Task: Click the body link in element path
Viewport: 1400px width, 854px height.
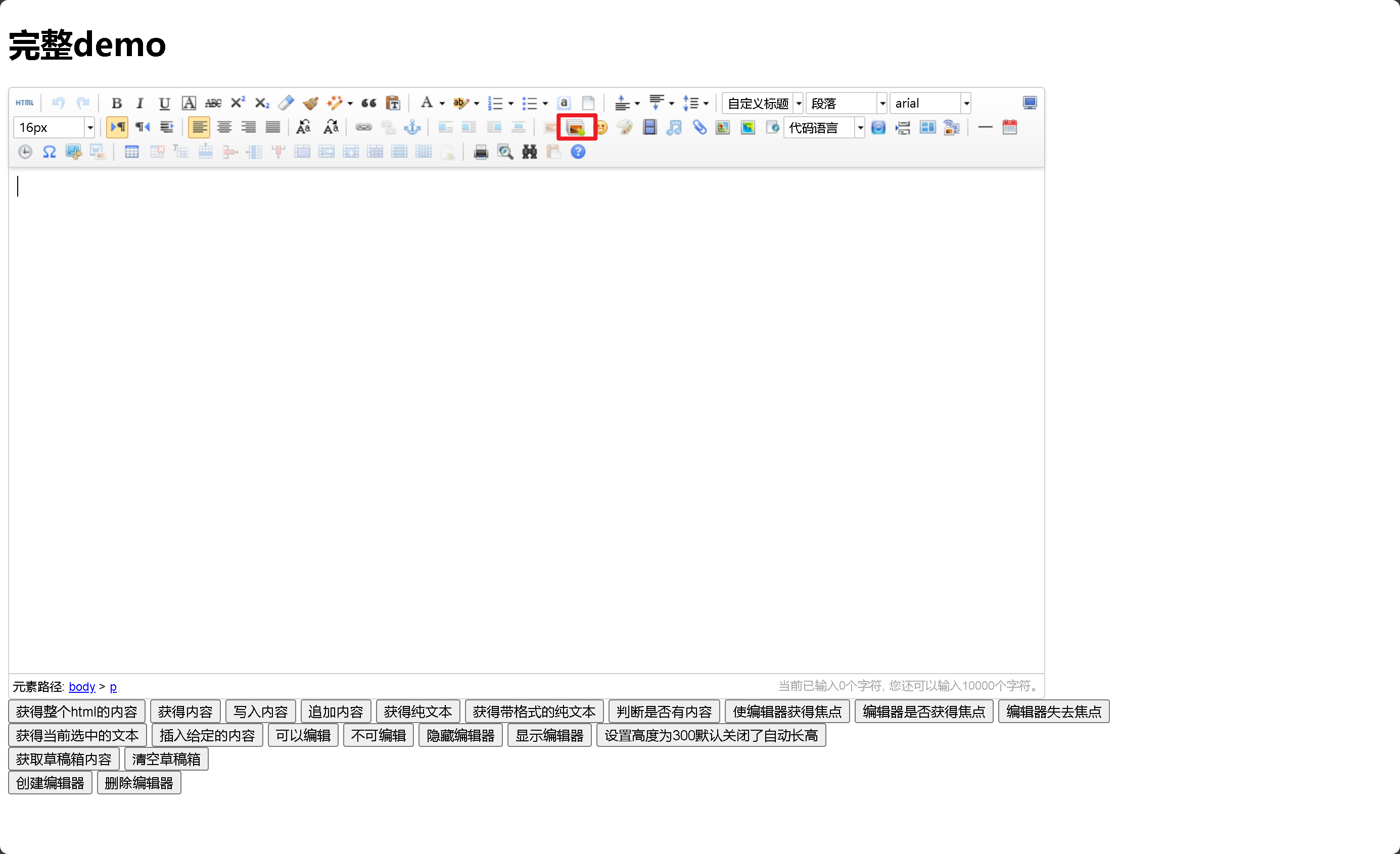Action: click(82, 686)
